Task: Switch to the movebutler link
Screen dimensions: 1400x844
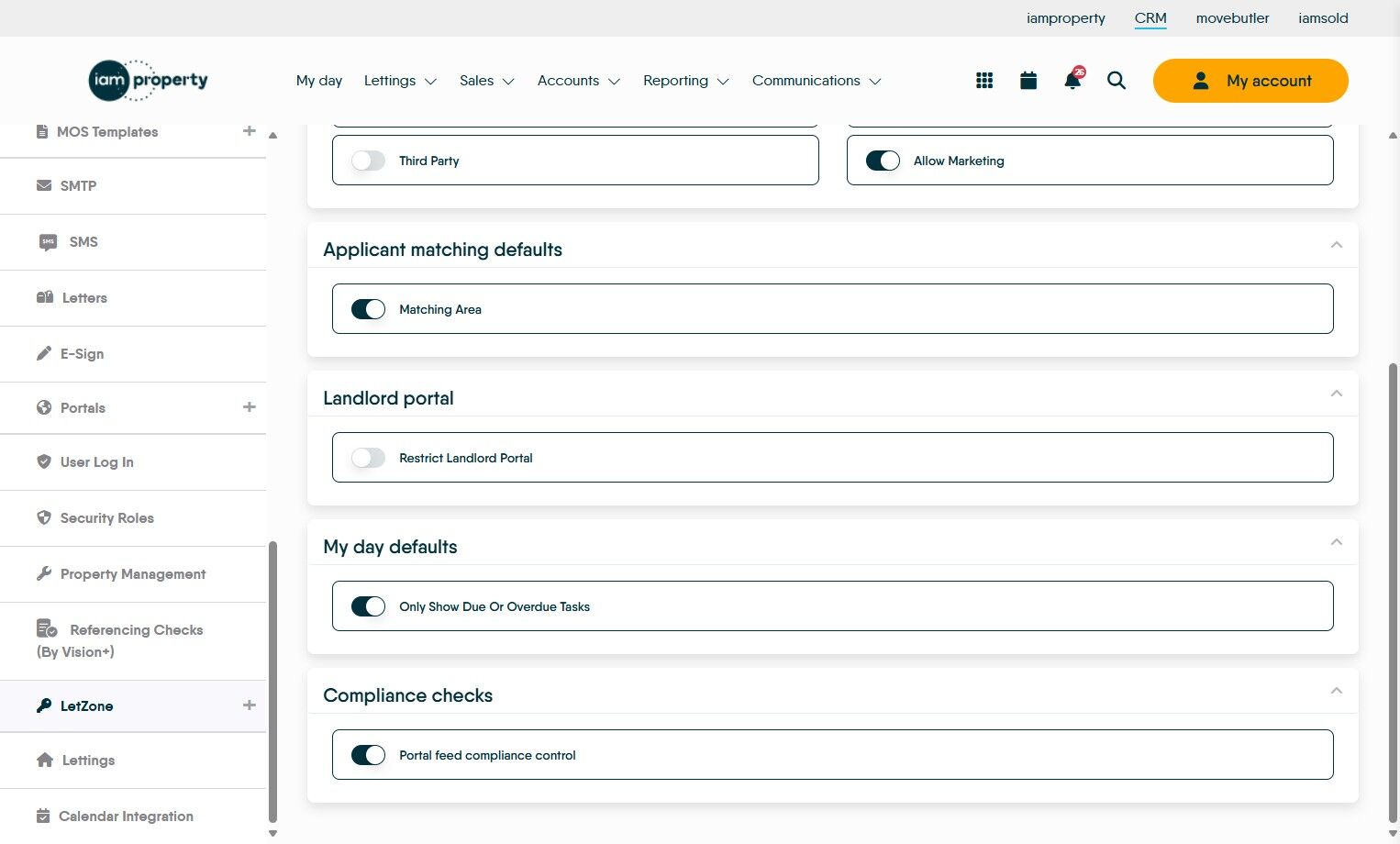Action: tap(1232, 18)
